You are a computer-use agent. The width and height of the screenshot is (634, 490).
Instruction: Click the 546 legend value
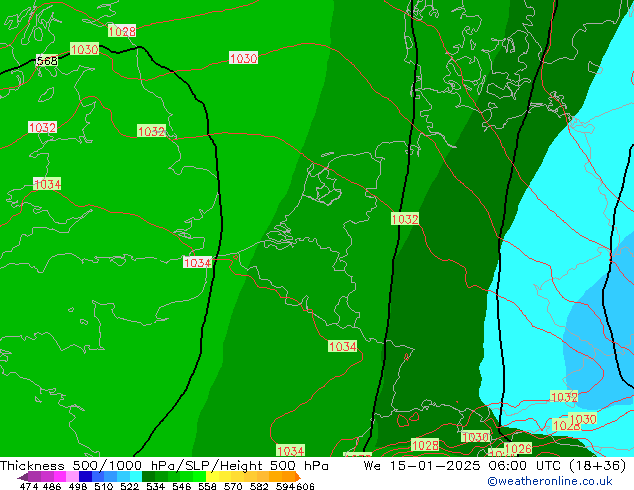pos(182,486)
